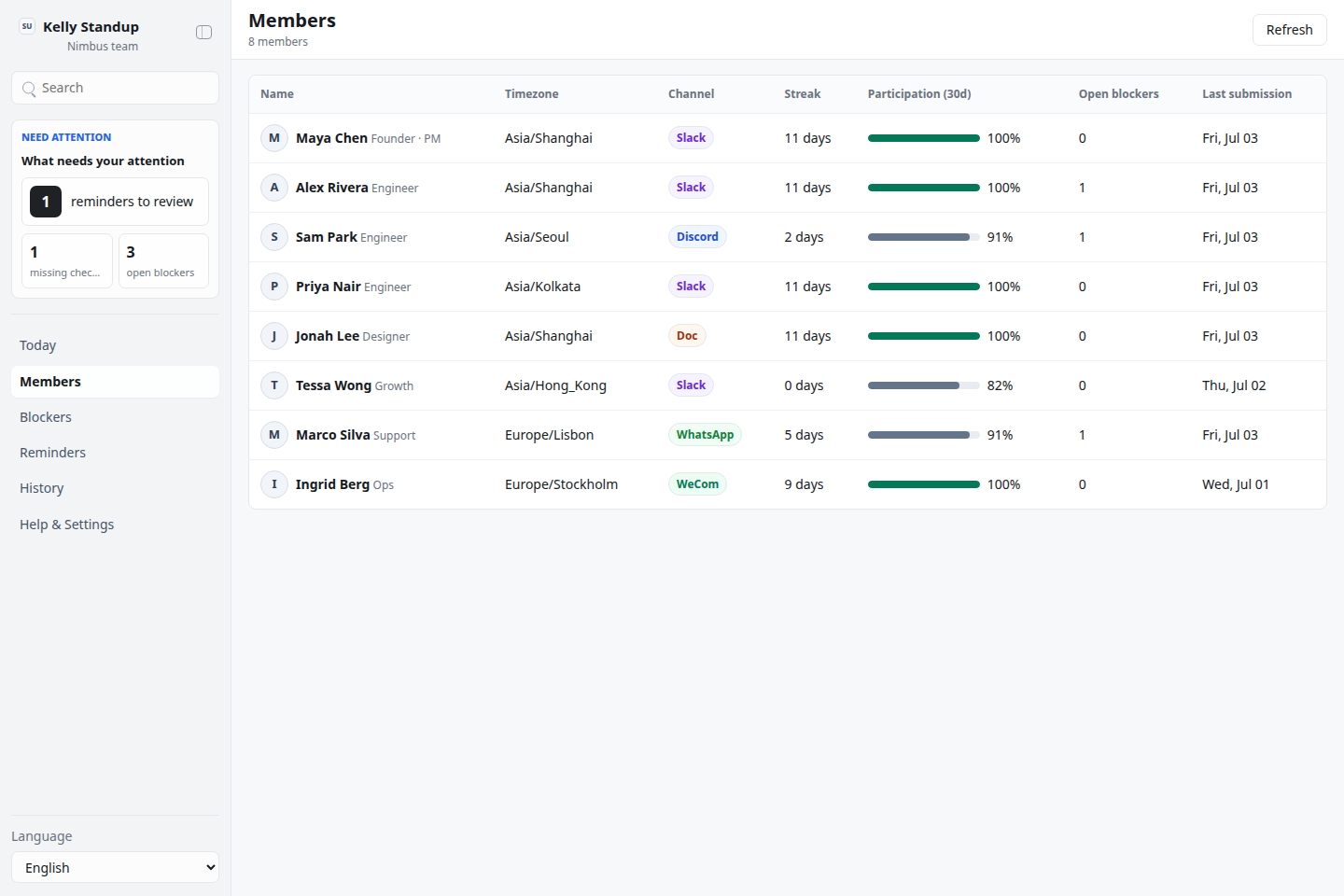Click the Discord badge in Sam Park's row

pos(697,237)
